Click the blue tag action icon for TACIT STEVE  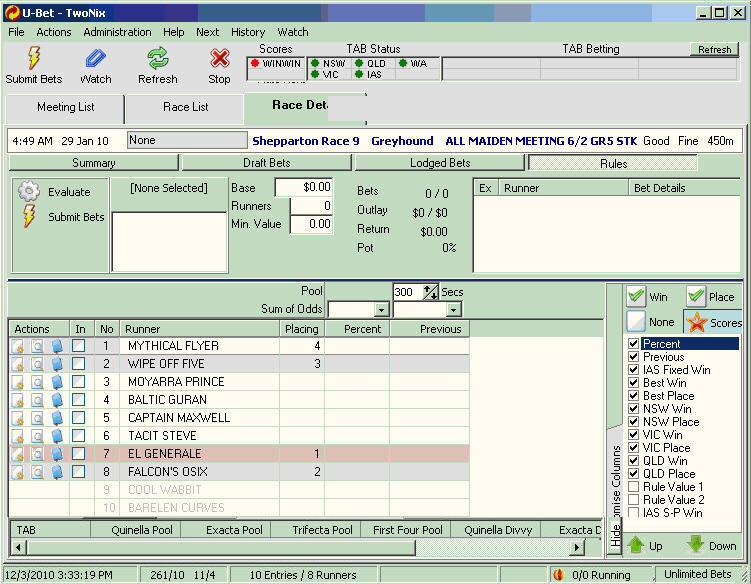pos(57,436)
